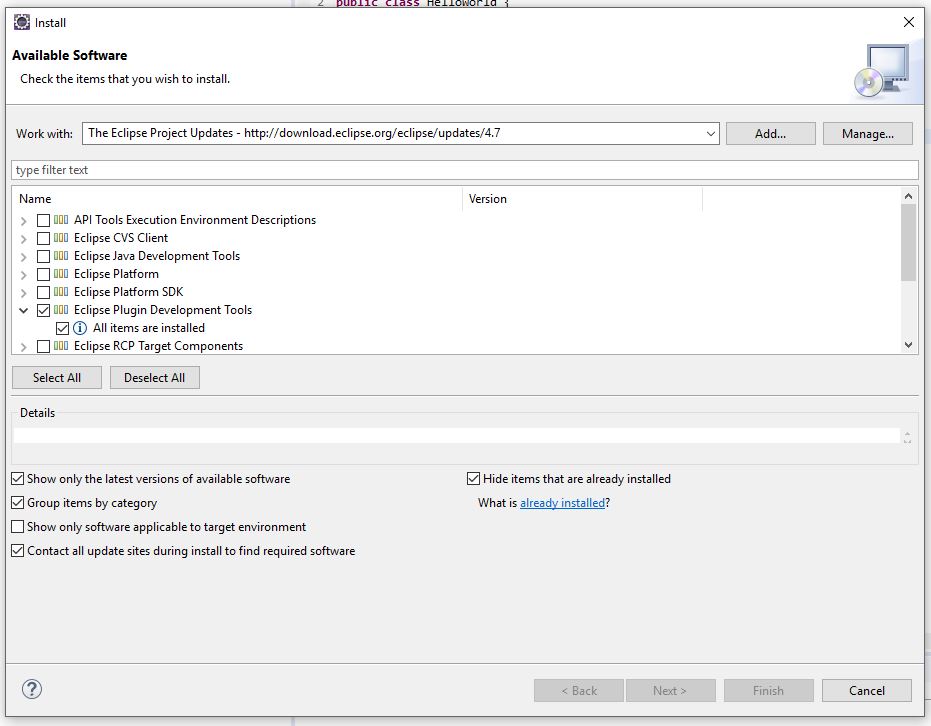Viewport: 931px width, 726px height.
Task: Click the Name column header
Action: [x=238, y=199]
